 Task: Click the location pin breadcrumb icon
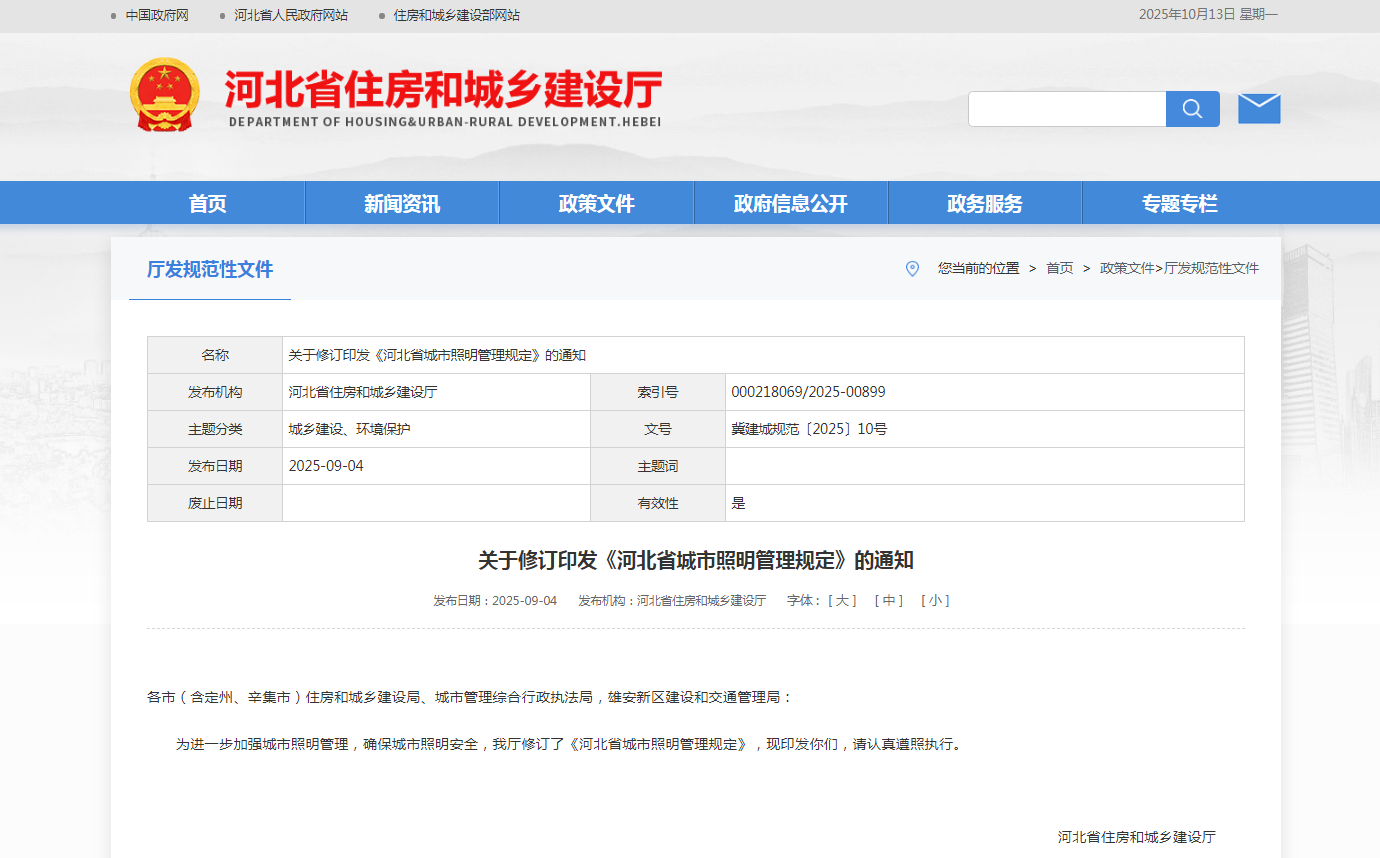(912, 268)
